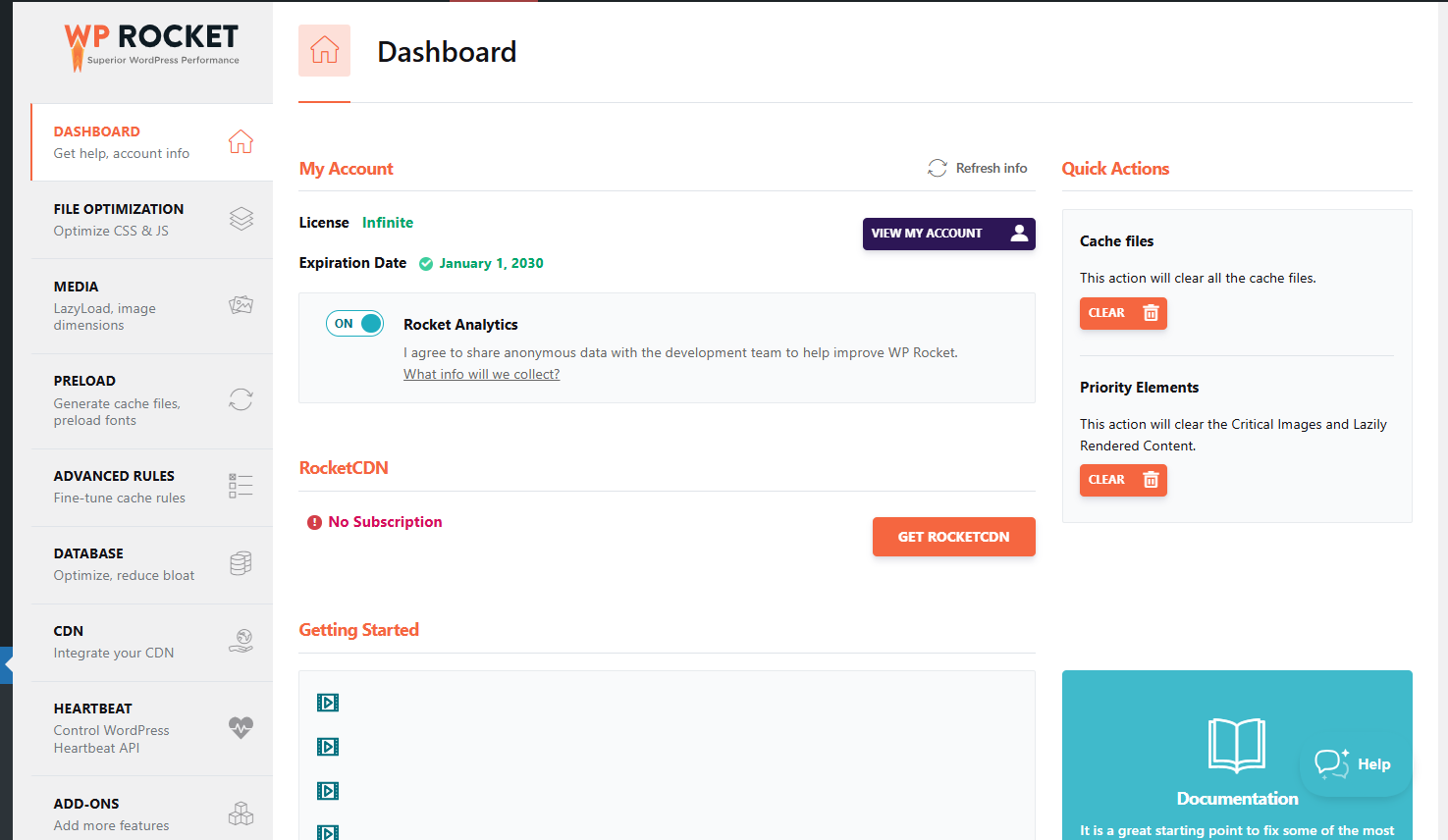Screen dimensions: 1448x840
Task: Click the stacked layers icon for File Optimization
Action: (x=241, y=219)
